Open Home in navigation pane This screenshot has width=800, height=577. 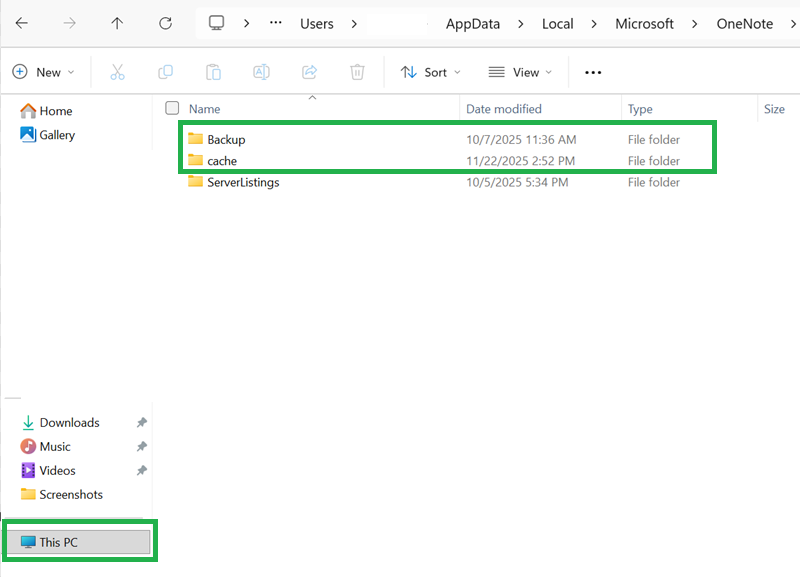46,111
